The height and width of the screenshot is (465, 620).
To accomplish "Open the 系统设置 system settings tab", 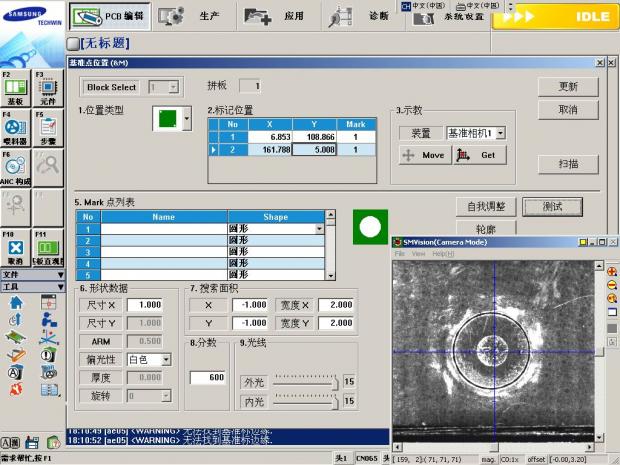I will (x=449, y=18).
